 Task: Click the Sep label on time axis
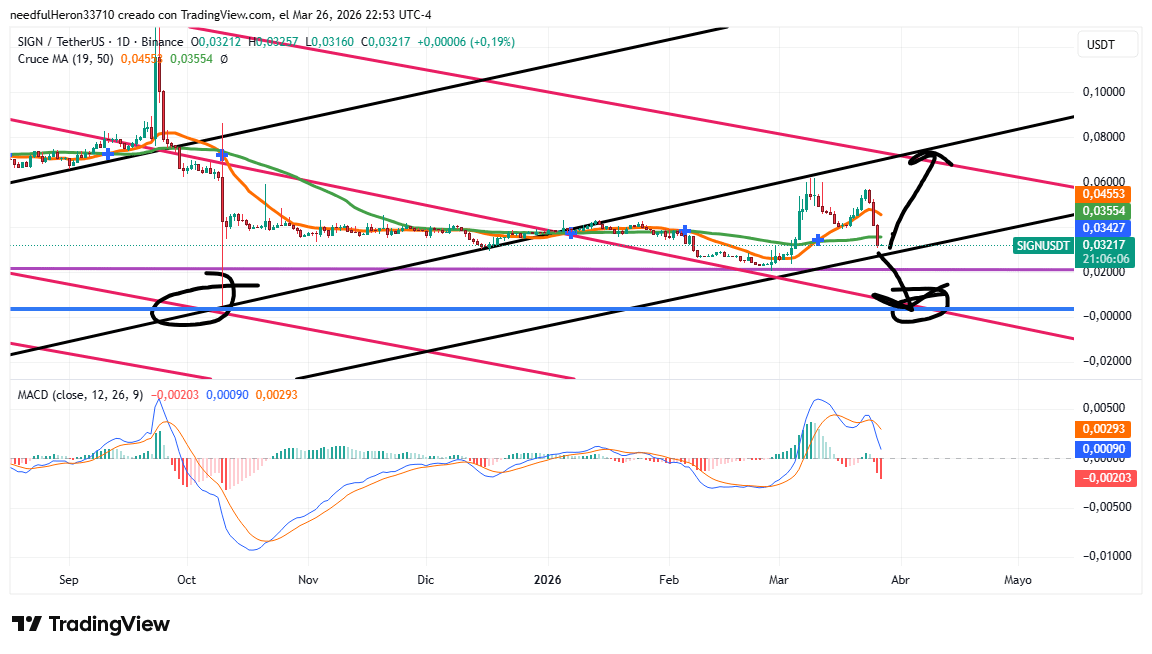(x=68, y=580)
